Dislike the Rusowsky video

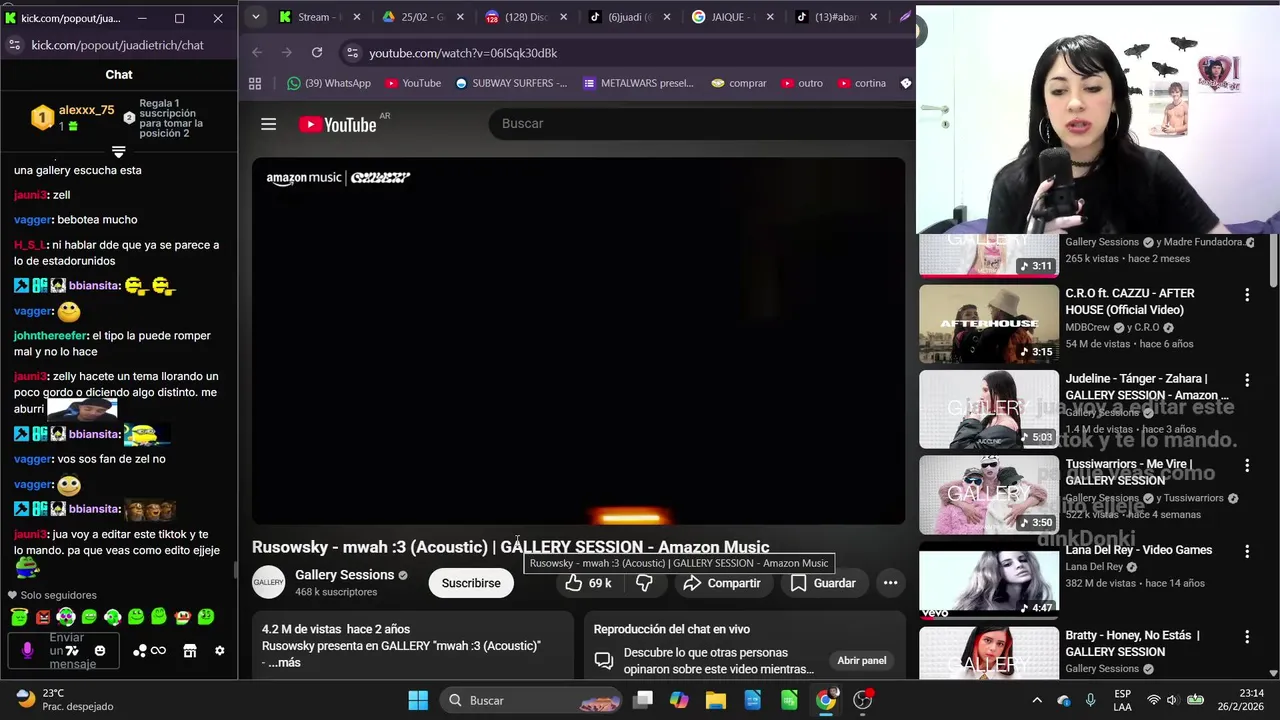pyautogui.click(x=645, y=583)
